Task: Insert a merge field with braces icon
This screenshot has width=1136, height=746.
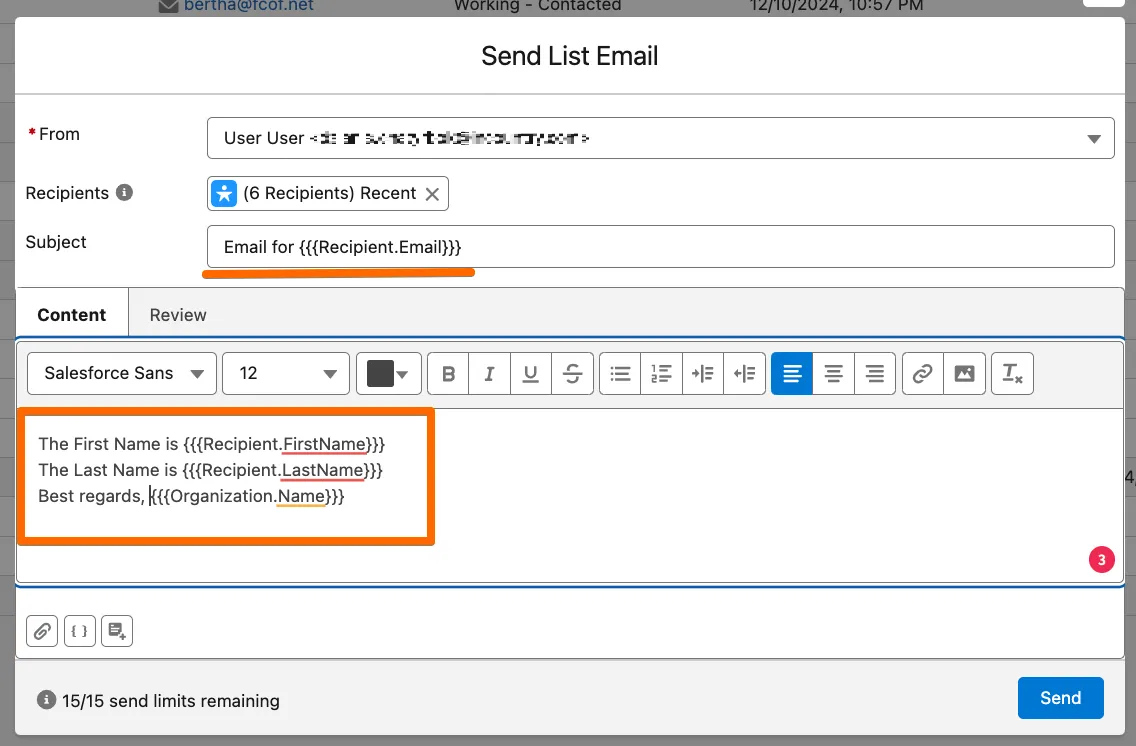Action: point(80,631)
